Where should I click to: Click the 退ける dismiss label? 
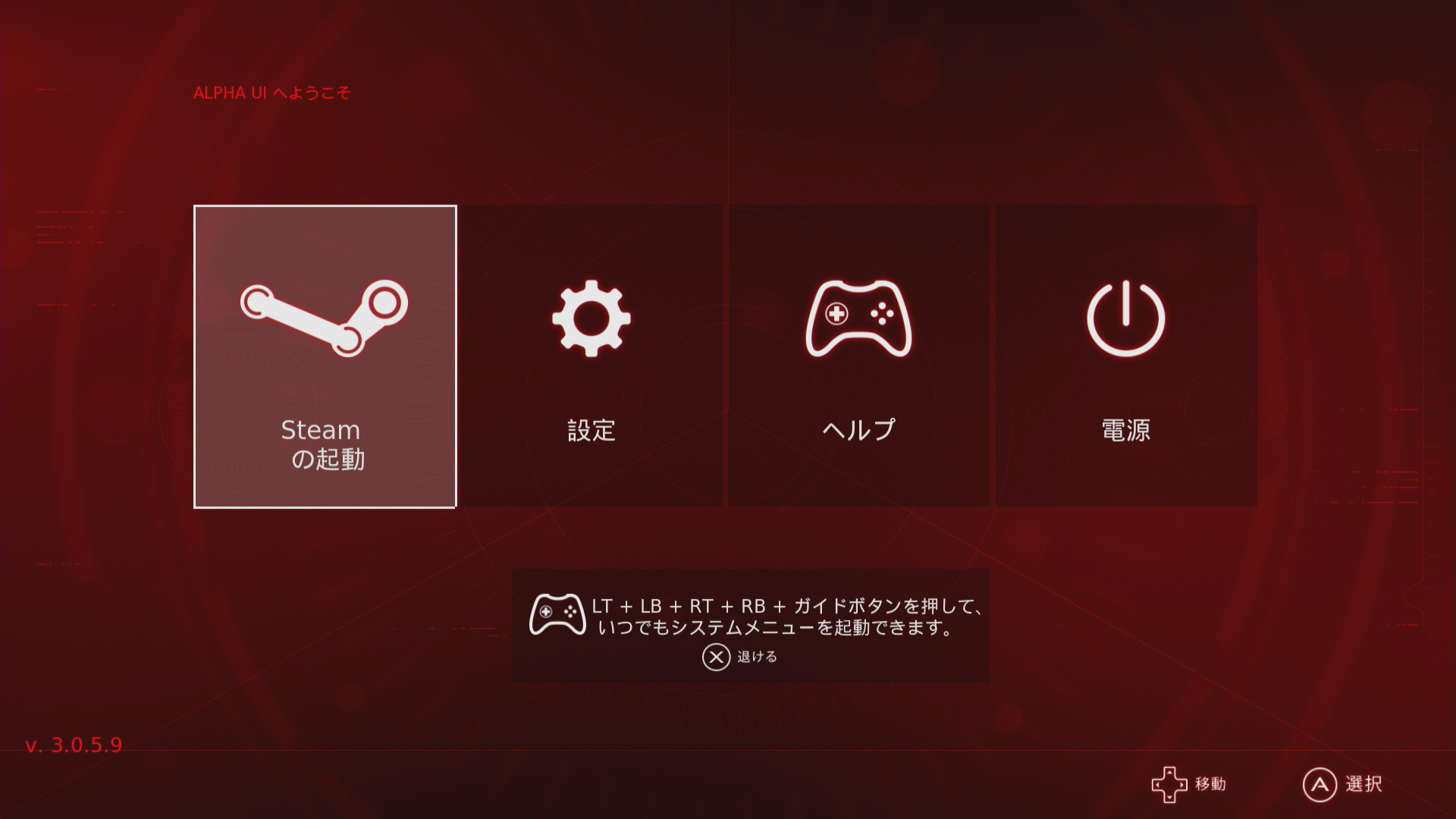(757, 657)
